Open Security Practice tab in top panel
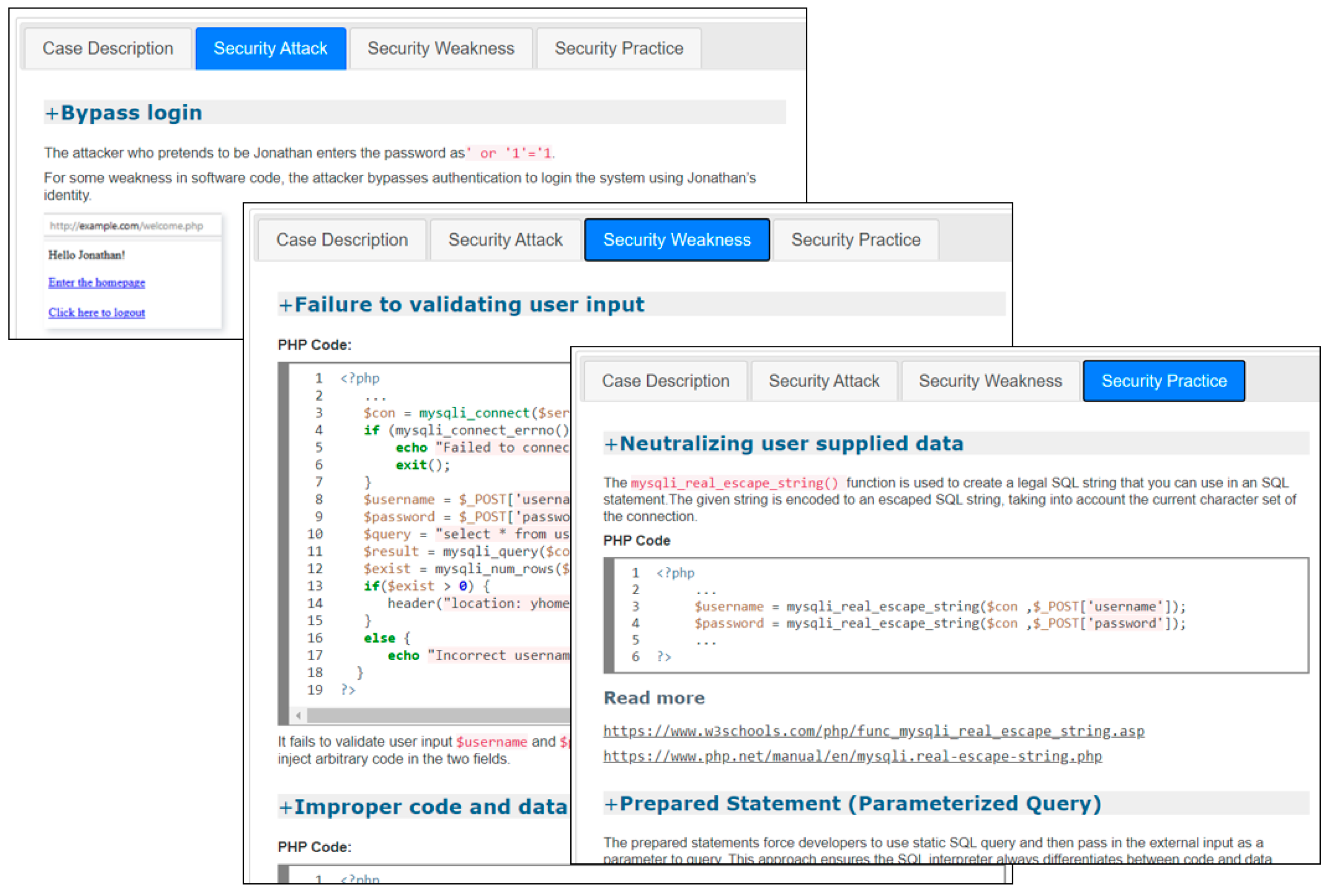This screenshot has width=1331, height=896. pyautogui.click(x=618, y=49)
